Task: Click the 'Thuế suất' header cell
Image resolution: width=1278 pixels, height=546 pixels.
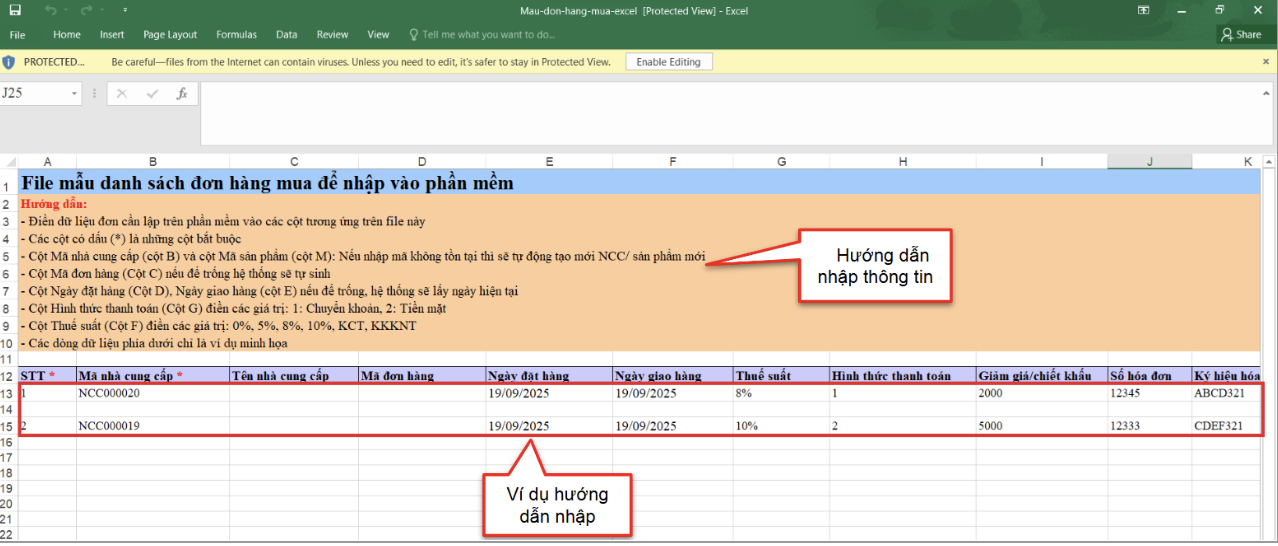Action: (x=781, y=376)
